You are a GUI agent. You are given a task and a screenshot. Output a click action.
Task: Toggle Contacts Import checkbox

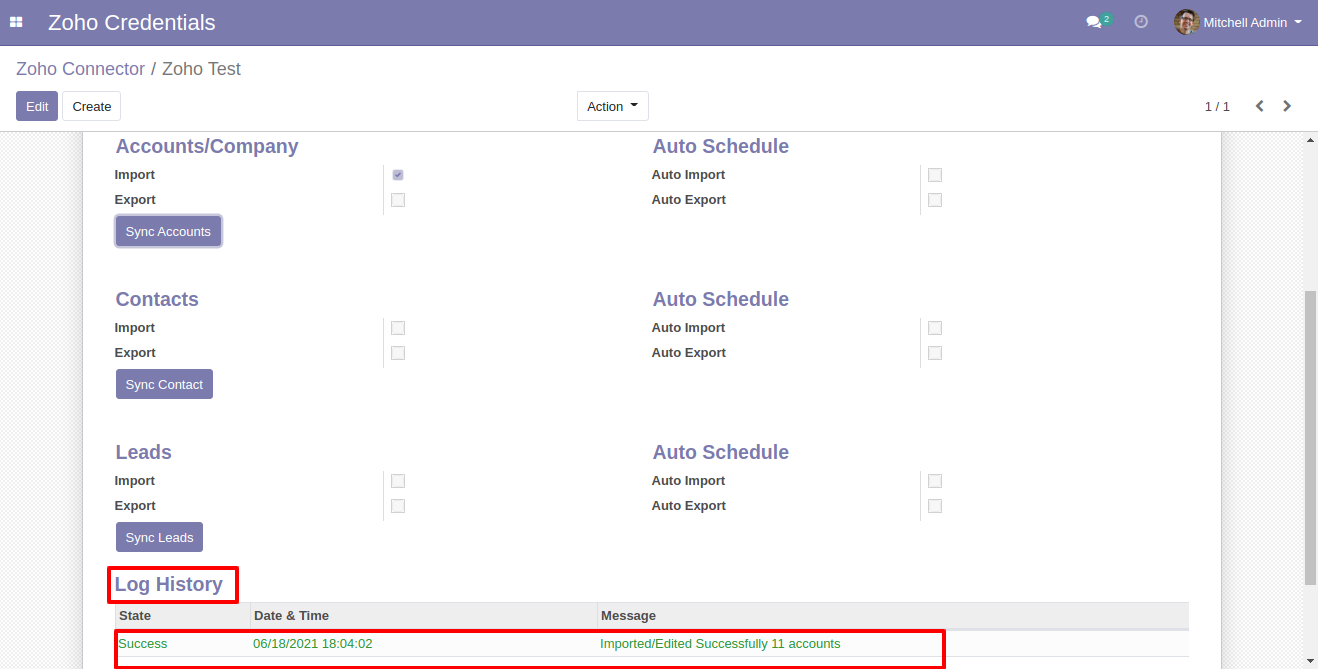398,328
